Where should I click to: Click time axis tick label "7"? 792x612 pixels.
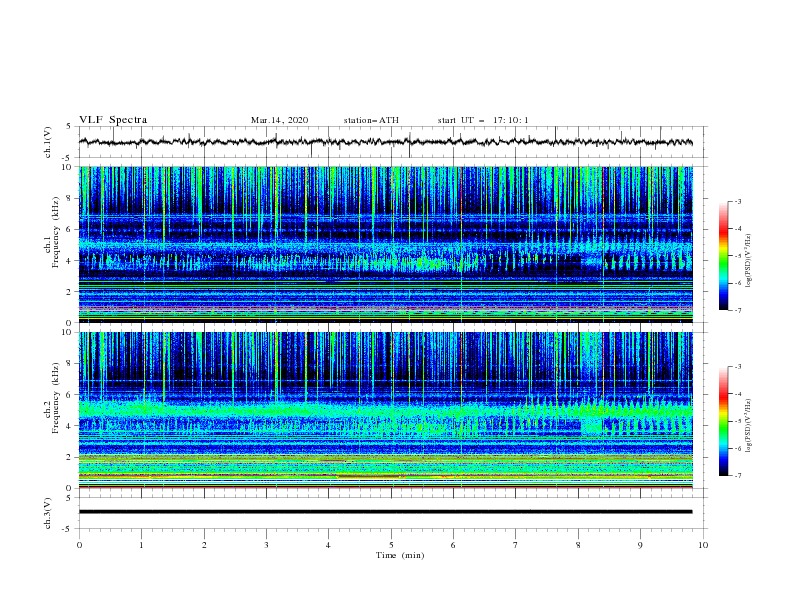[x=516, y=545]
